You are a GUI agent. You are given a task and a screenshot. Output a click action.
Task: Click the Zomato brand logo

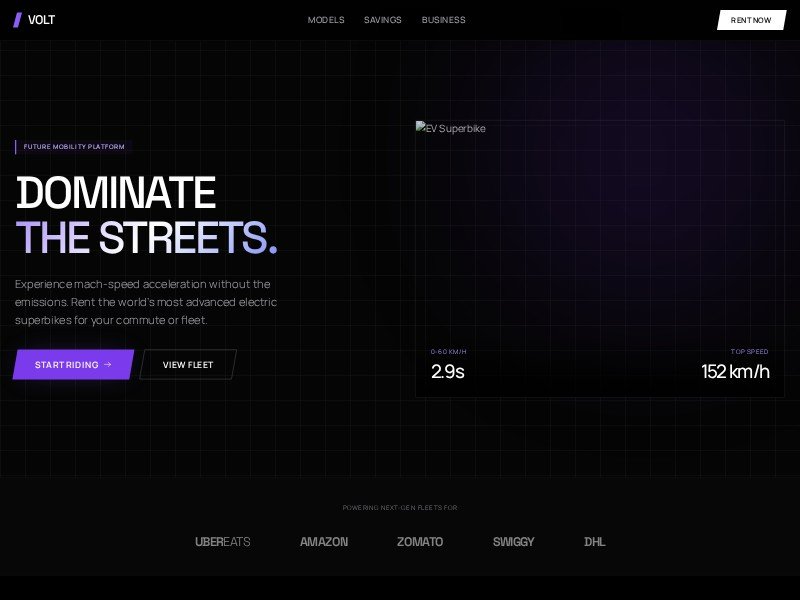click(420, 542)
